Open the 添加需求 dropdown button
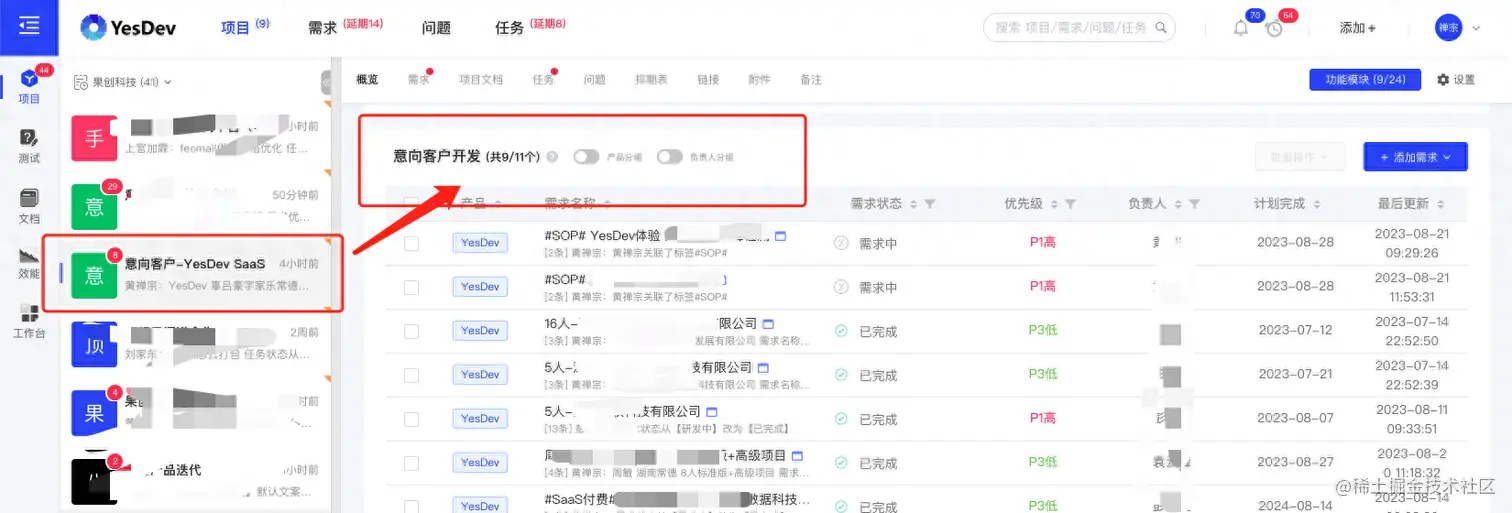Viewport: 1512px width, 513px height. point(1415,157)
